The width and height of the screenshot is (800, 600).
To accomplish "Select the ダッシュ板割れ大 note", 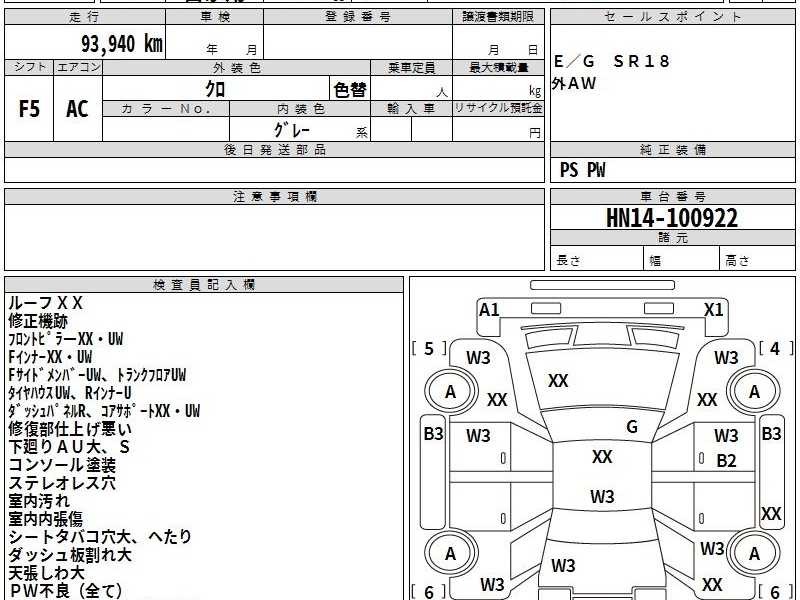I will click(x=70, y=555).
